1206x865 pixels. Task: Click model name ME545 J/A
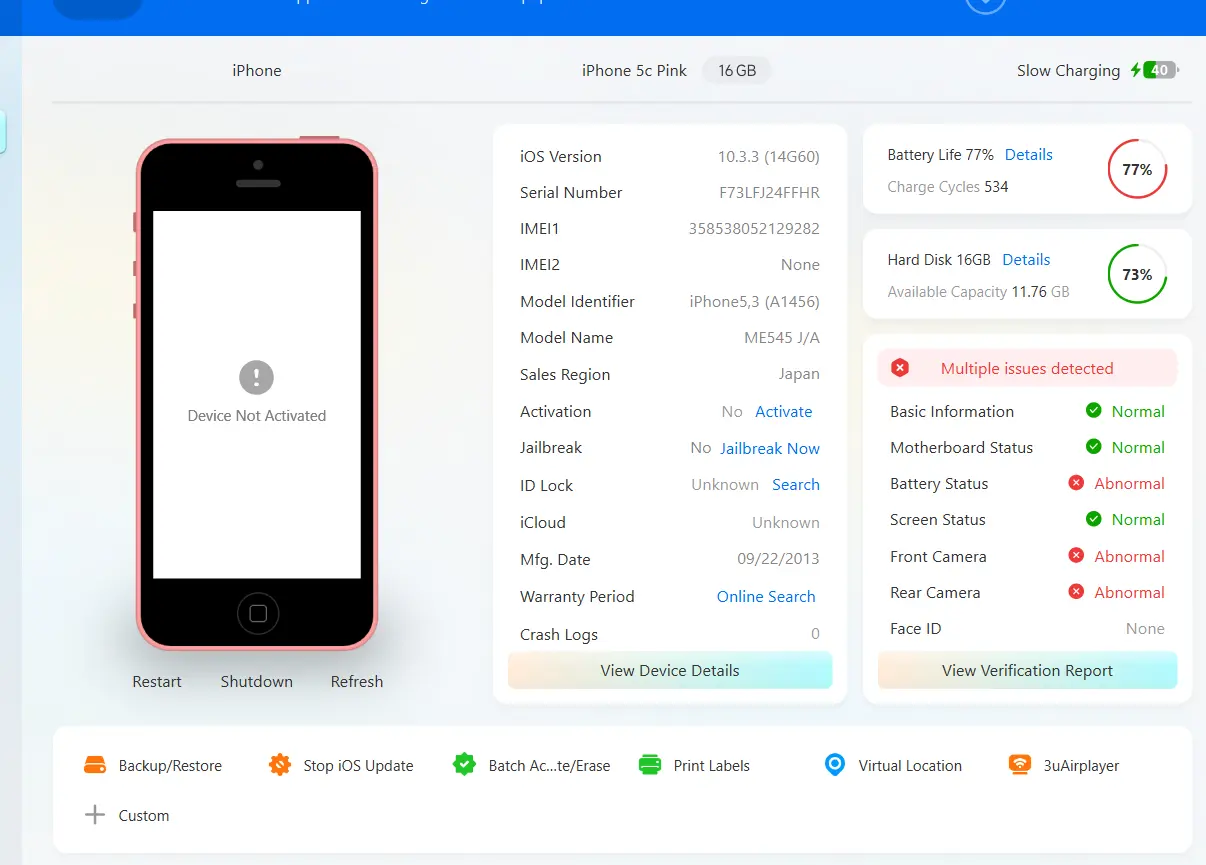(782, 338)
